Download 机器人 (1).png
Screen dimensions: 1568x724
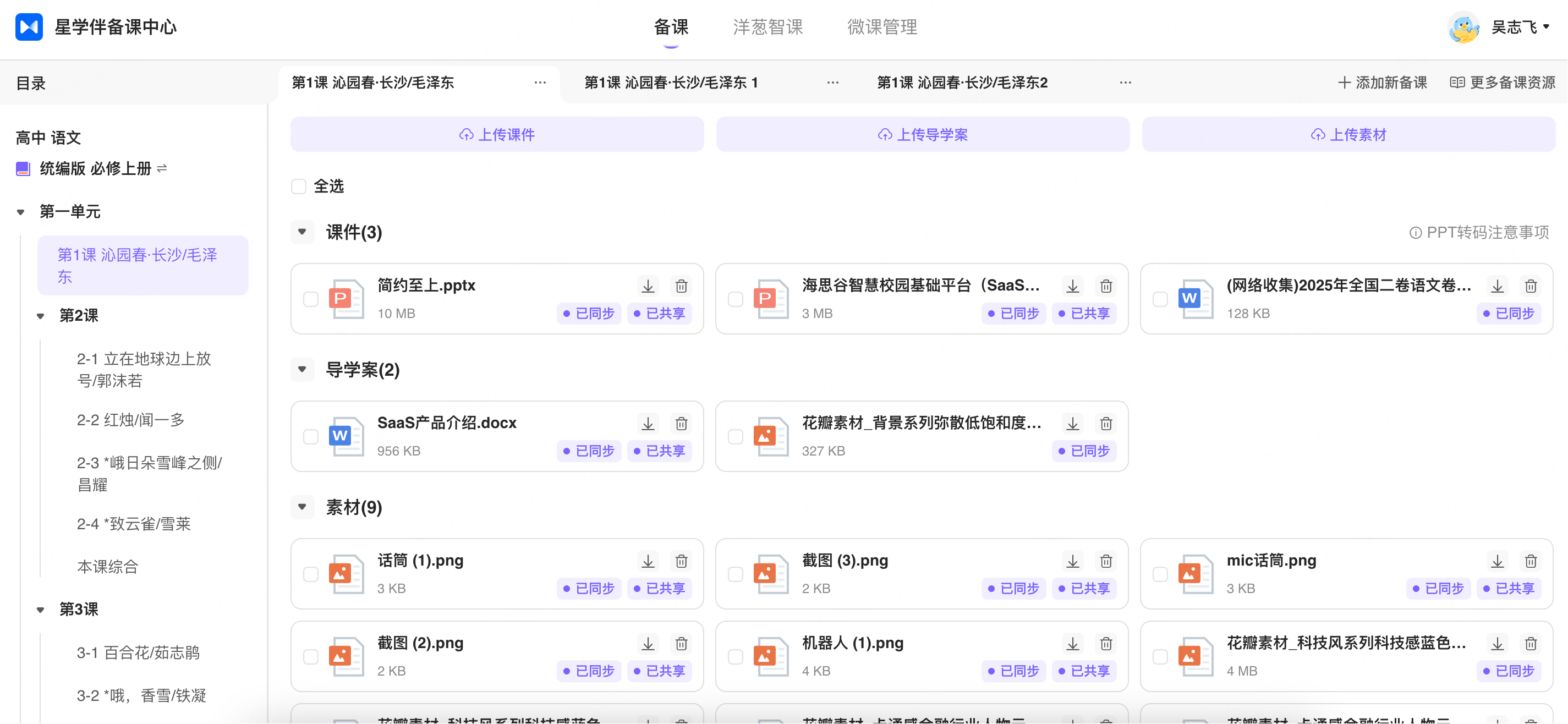(1072, 644)
